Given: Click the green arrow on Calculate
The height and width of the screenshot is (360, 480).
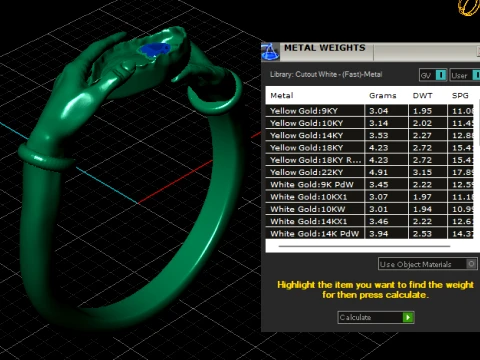Looking at the screenshot, I should [x=408, y=317].
